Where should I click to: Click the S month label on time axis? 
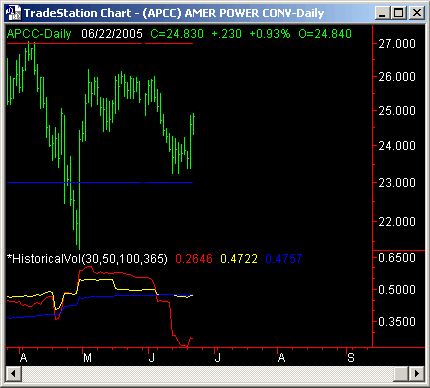click(351, 358)
